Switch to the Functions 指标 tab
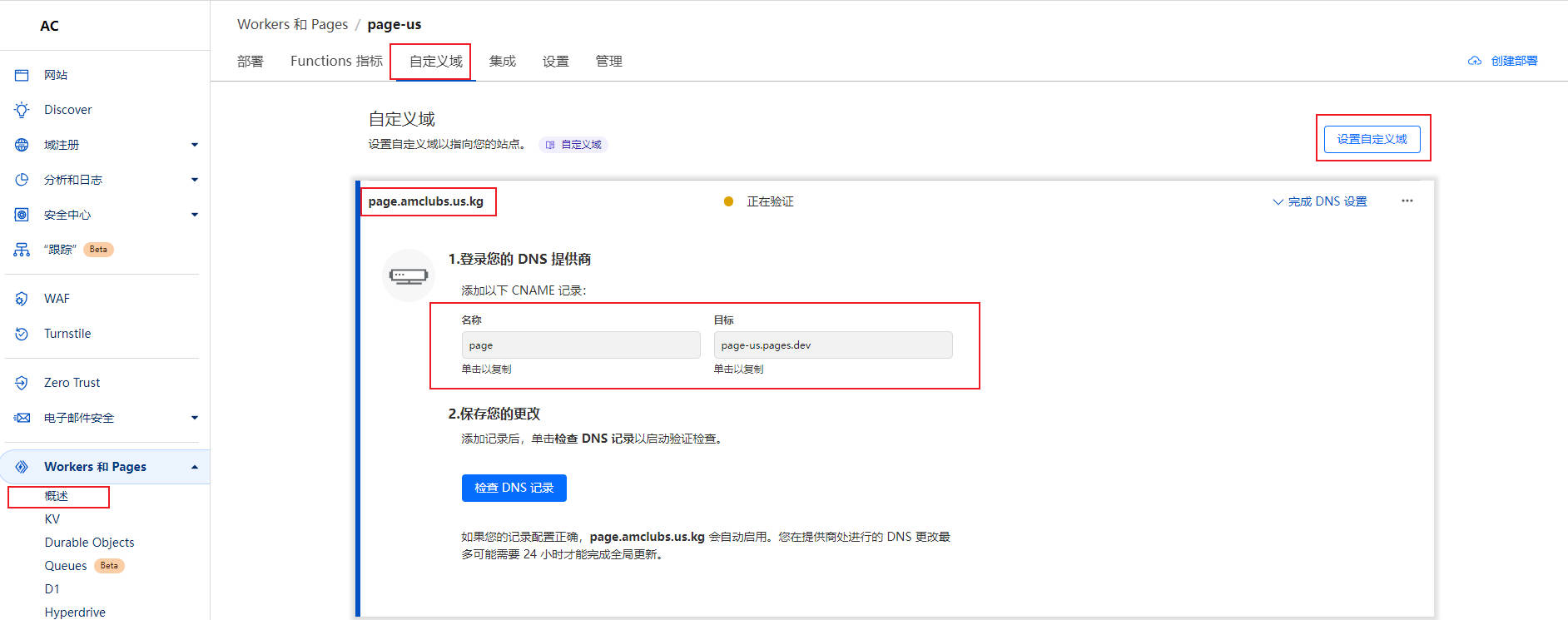This screenshot has width=1568, height=620. click(336, 61)
